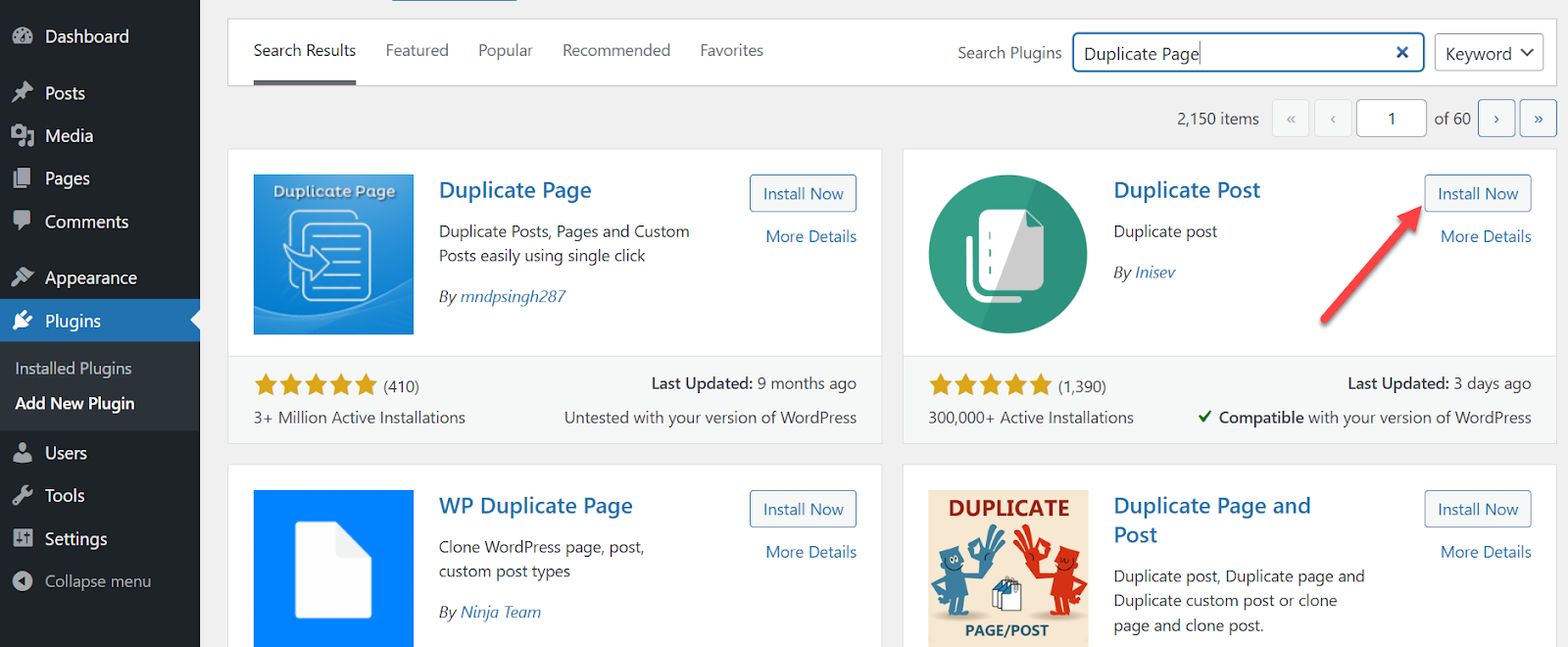Install the Duplicate Post plugin
The height and width of the screenshot is (647, 1568).
[1478, 193]
